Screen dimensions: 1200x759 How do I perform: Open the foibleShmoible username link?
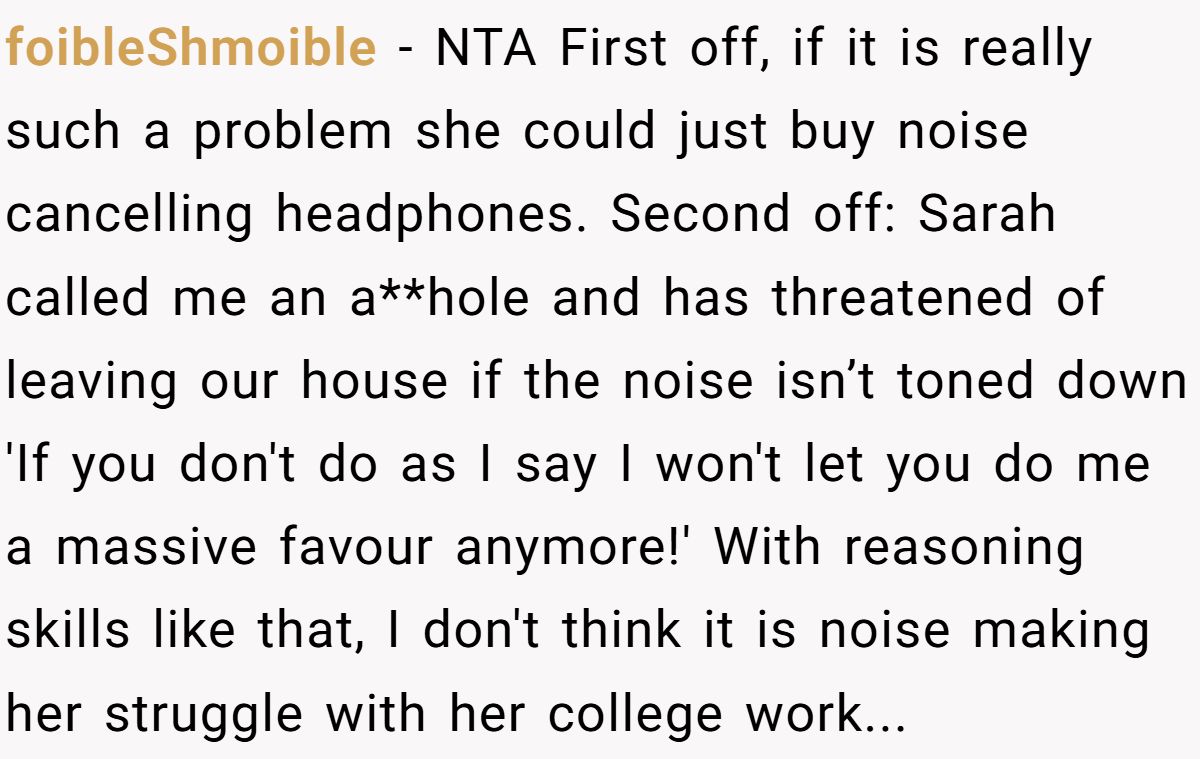[191, 48]
